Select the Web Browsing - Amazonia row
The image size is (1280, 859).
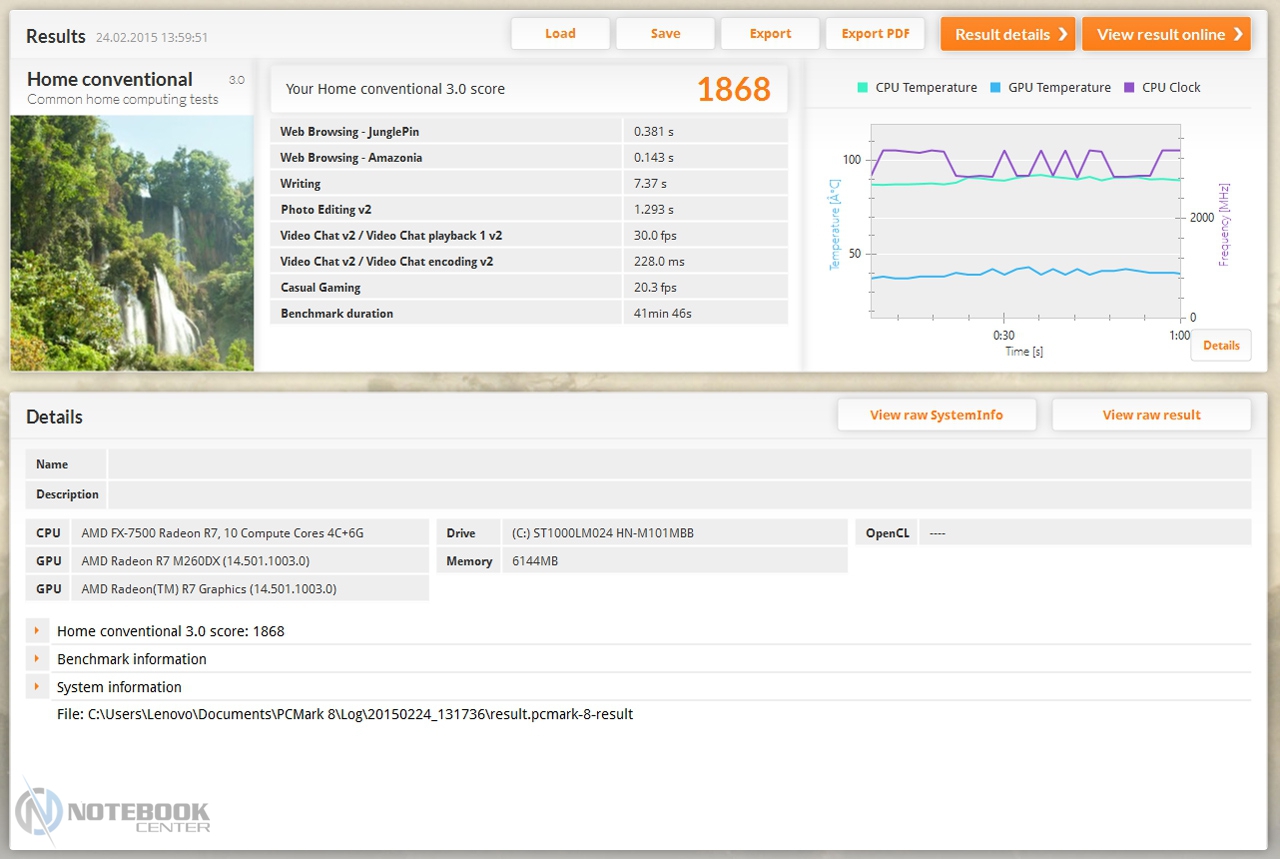[529, 157]
